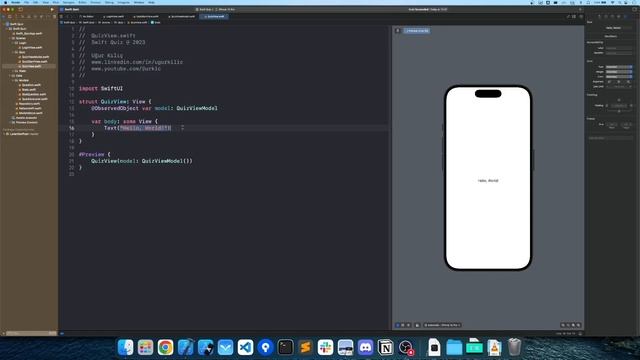Open Slack from the Dock
The width and height of the screenshot is (640, 360).
click(325, 347)
